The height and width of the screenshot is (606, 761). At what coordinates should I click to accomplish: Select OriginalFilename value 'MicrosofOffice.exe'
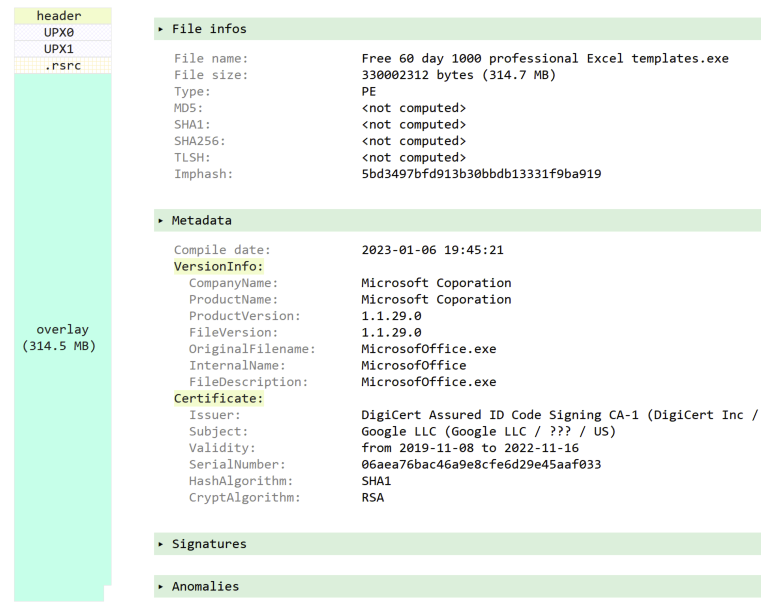[429, 349]
